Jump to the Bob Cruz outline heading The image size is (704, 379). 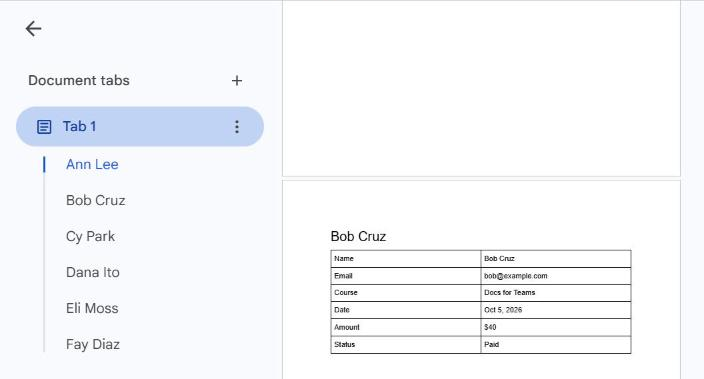point(96,200)
